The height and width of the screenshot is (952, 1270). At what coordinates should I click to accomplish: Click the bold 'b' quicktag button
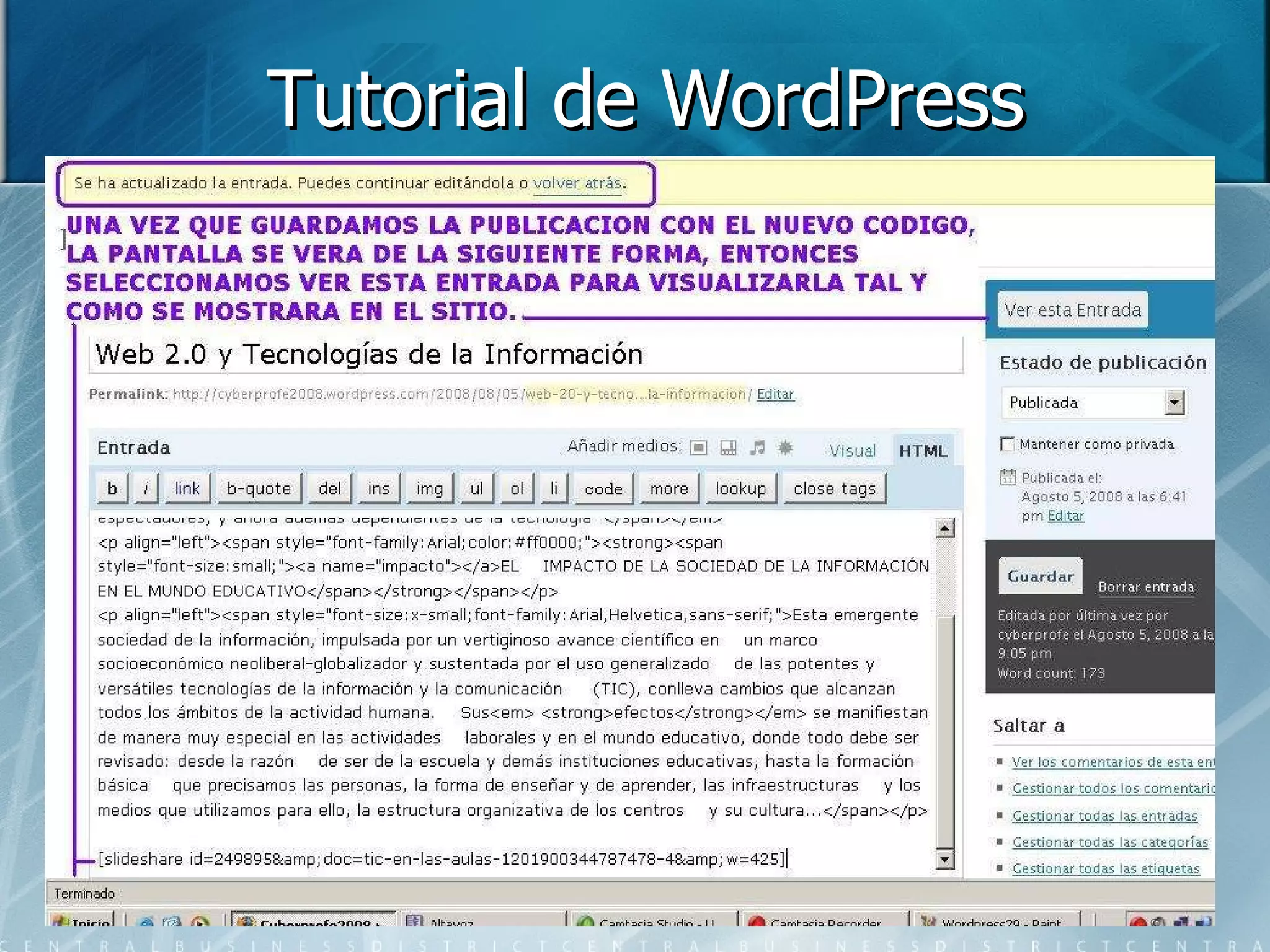pos(112,488)
